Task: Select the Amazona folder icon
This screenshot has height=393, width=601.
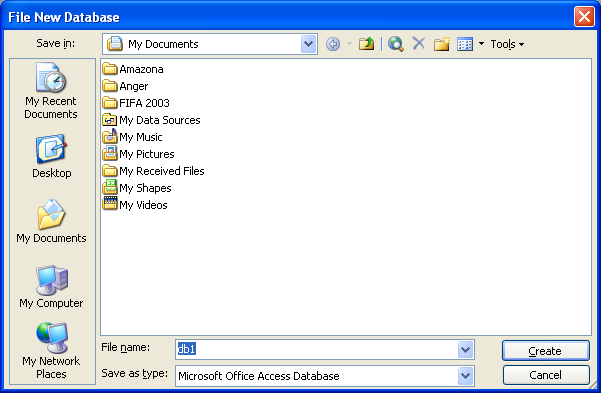Action: pyautogui.click(x=110, y=69)
